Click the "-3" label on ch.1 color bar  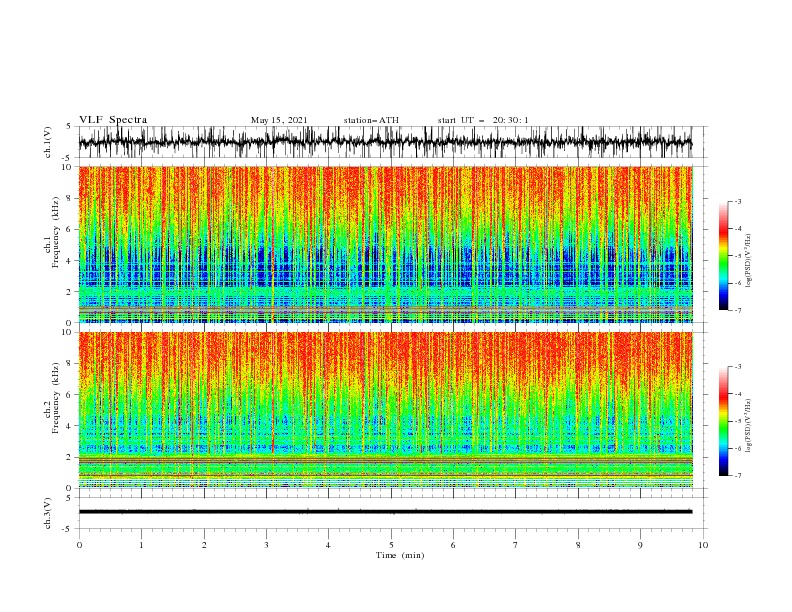[738, 201]
